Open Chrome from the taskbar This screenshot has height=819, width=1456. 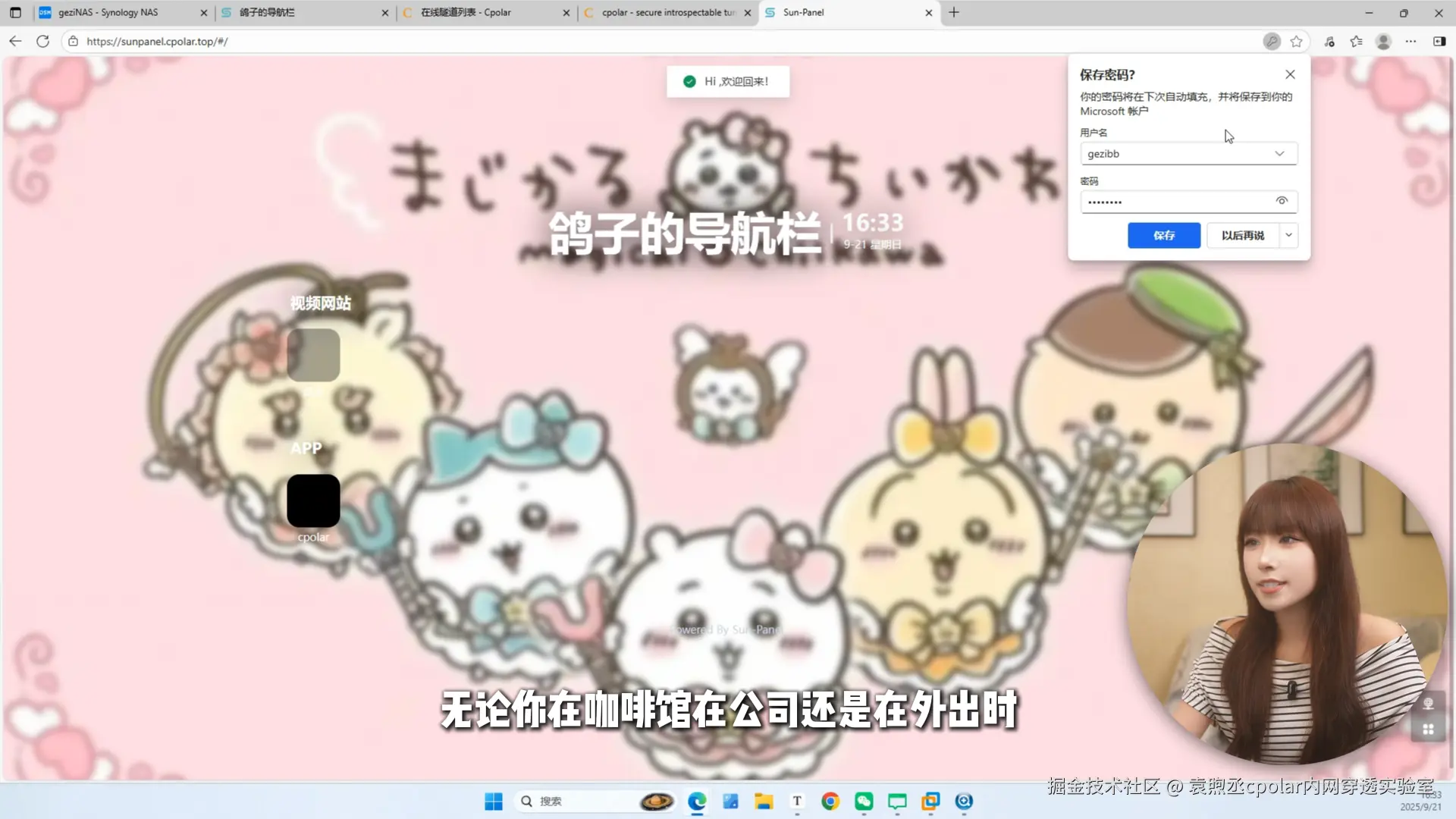830,802
